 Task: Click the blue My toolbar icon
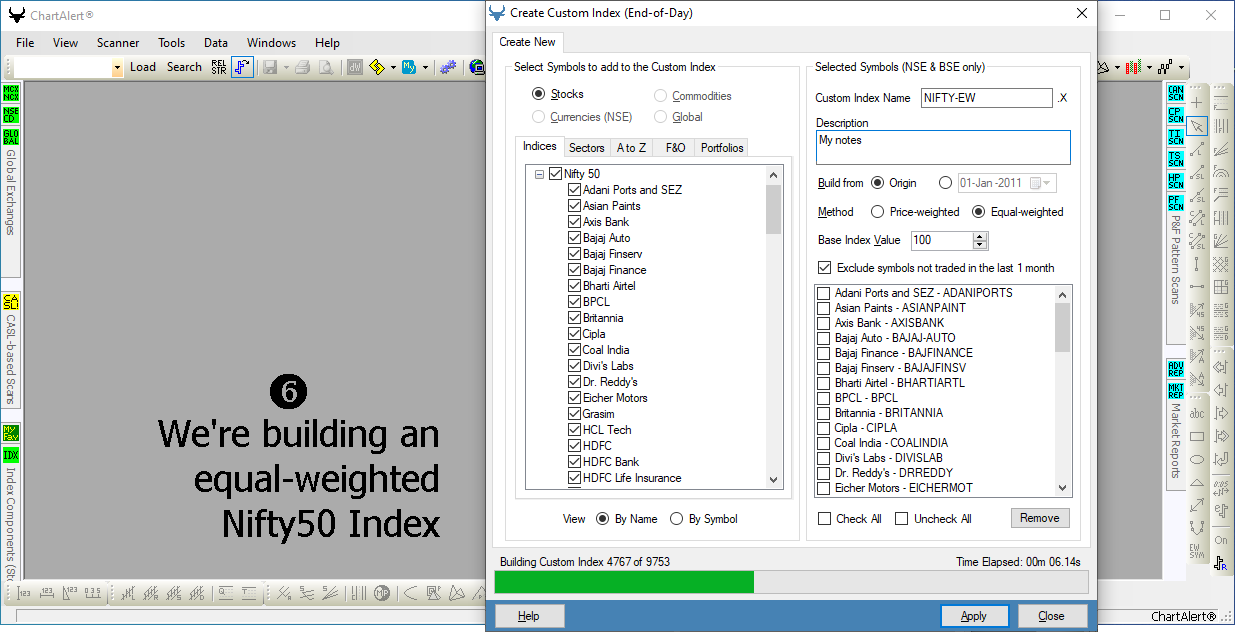[x=409, y=67]
